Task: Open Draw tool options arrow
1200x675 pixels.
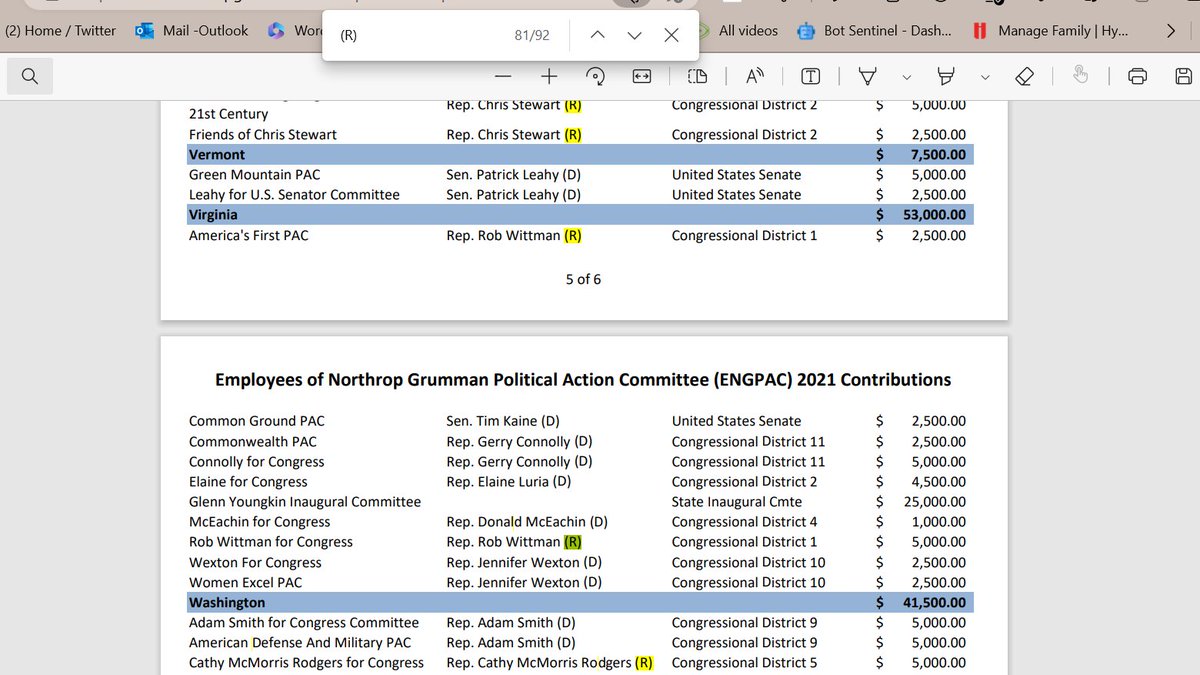Action: [x=907, y=76]
